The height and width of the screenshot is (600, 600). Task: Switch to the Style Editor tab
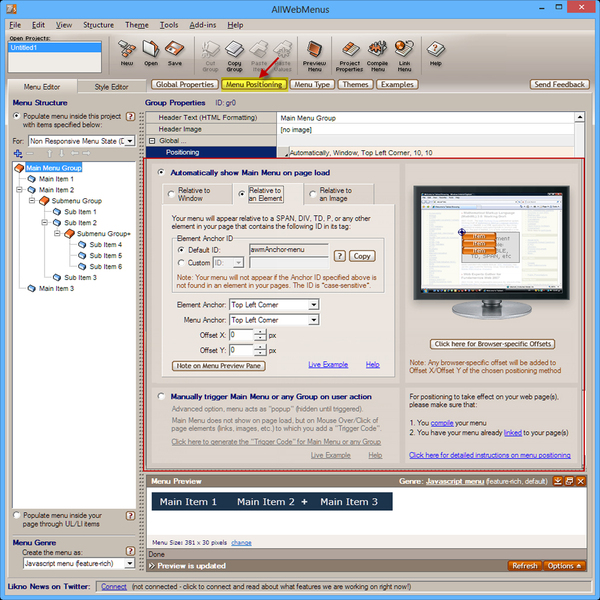pyautogui.click(x=111, y=87)
